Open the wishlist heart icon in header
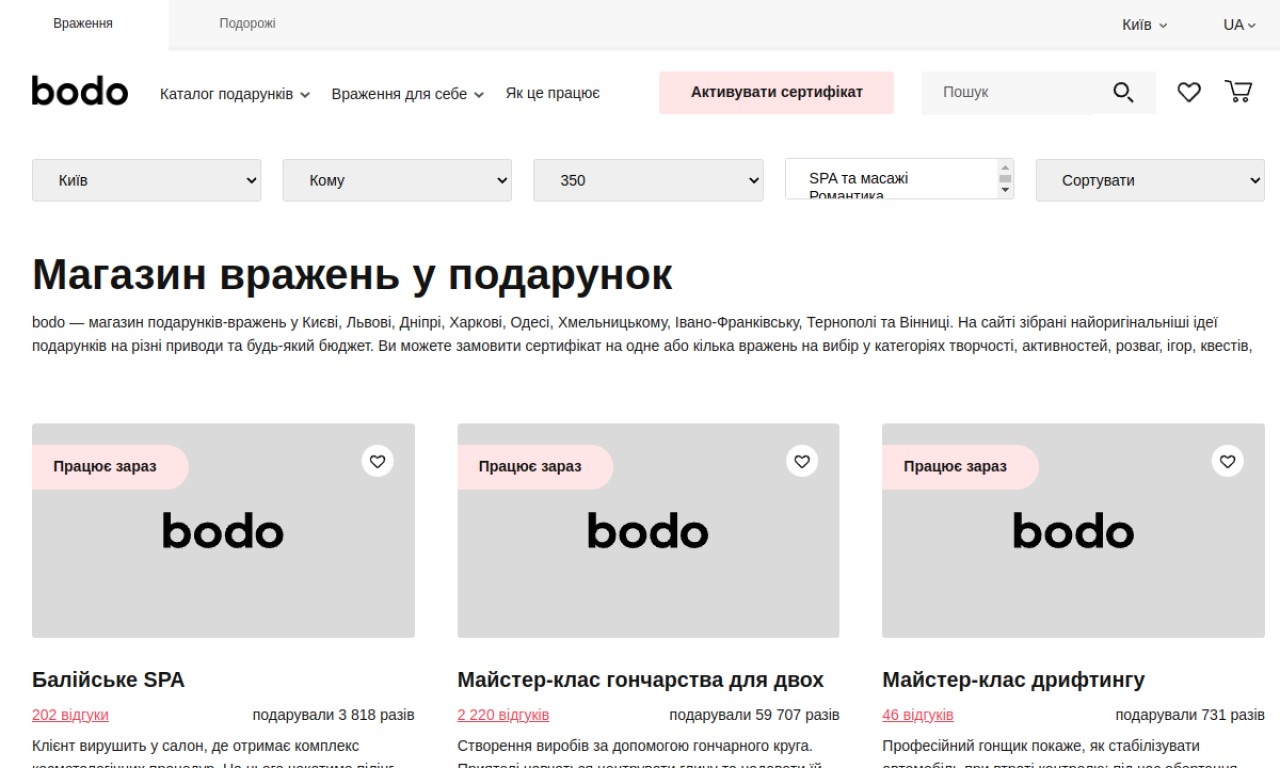 pyautogui.click(x=1188, y=92)
